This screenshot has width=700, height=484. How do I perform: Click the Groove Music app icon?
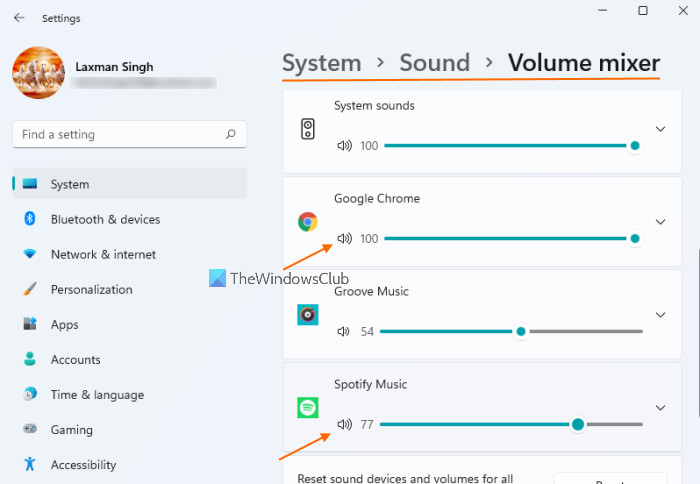[308, 315]
